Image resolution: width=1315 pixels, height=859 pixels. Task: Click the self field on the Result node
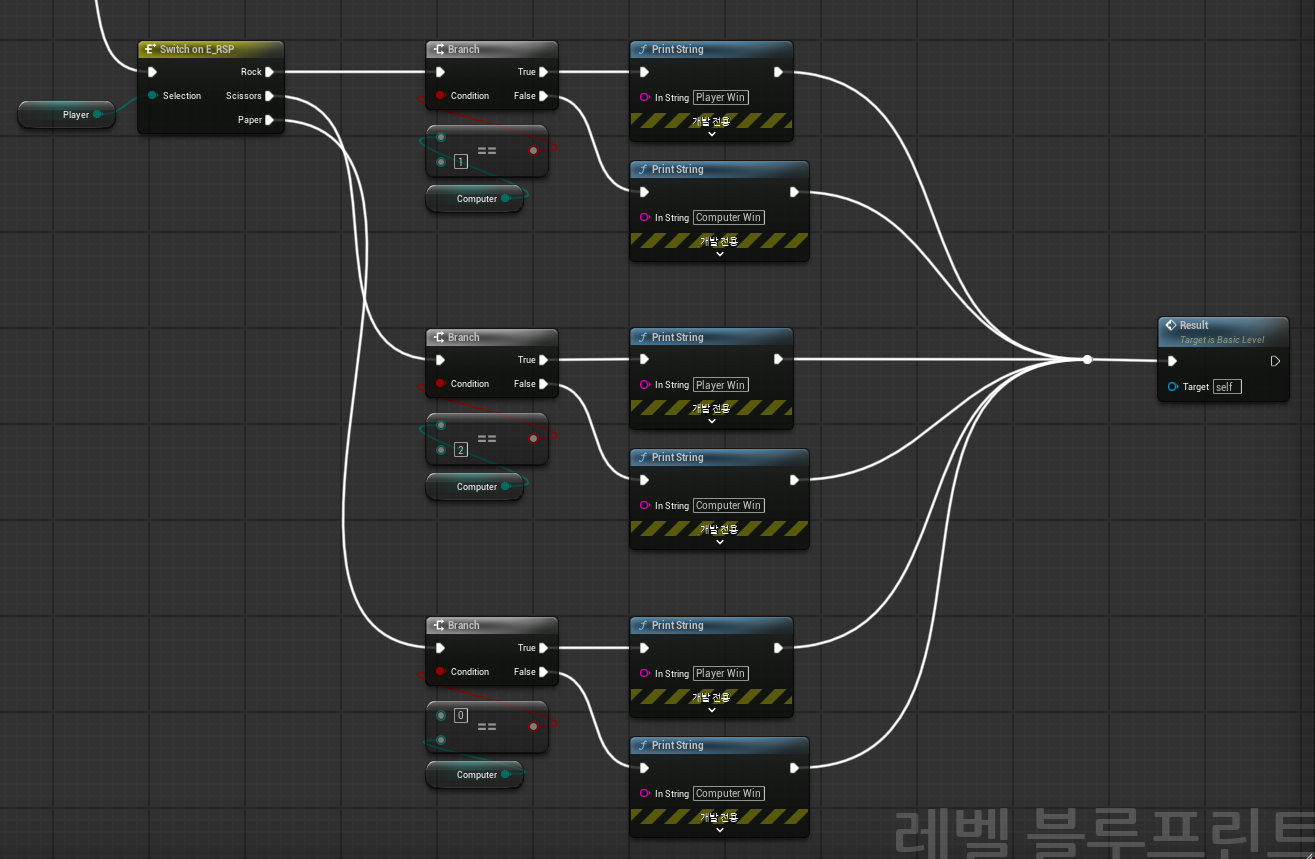1227,387
